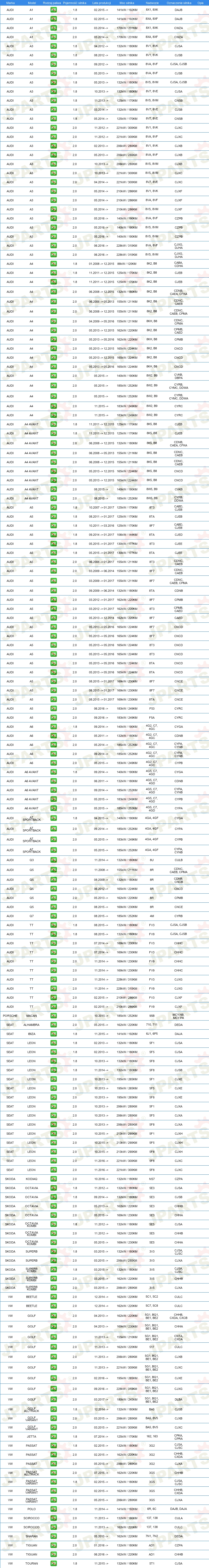
Task: Click the 'Pojemność silnika' column header
Action: [x=75, y=3]
